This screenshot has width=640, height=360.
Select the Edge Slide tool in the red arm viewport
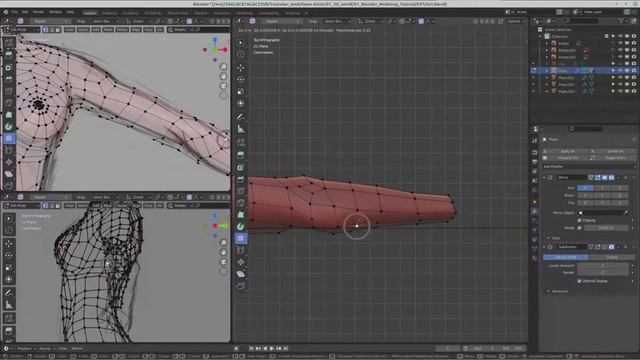[x=241, y=250]
